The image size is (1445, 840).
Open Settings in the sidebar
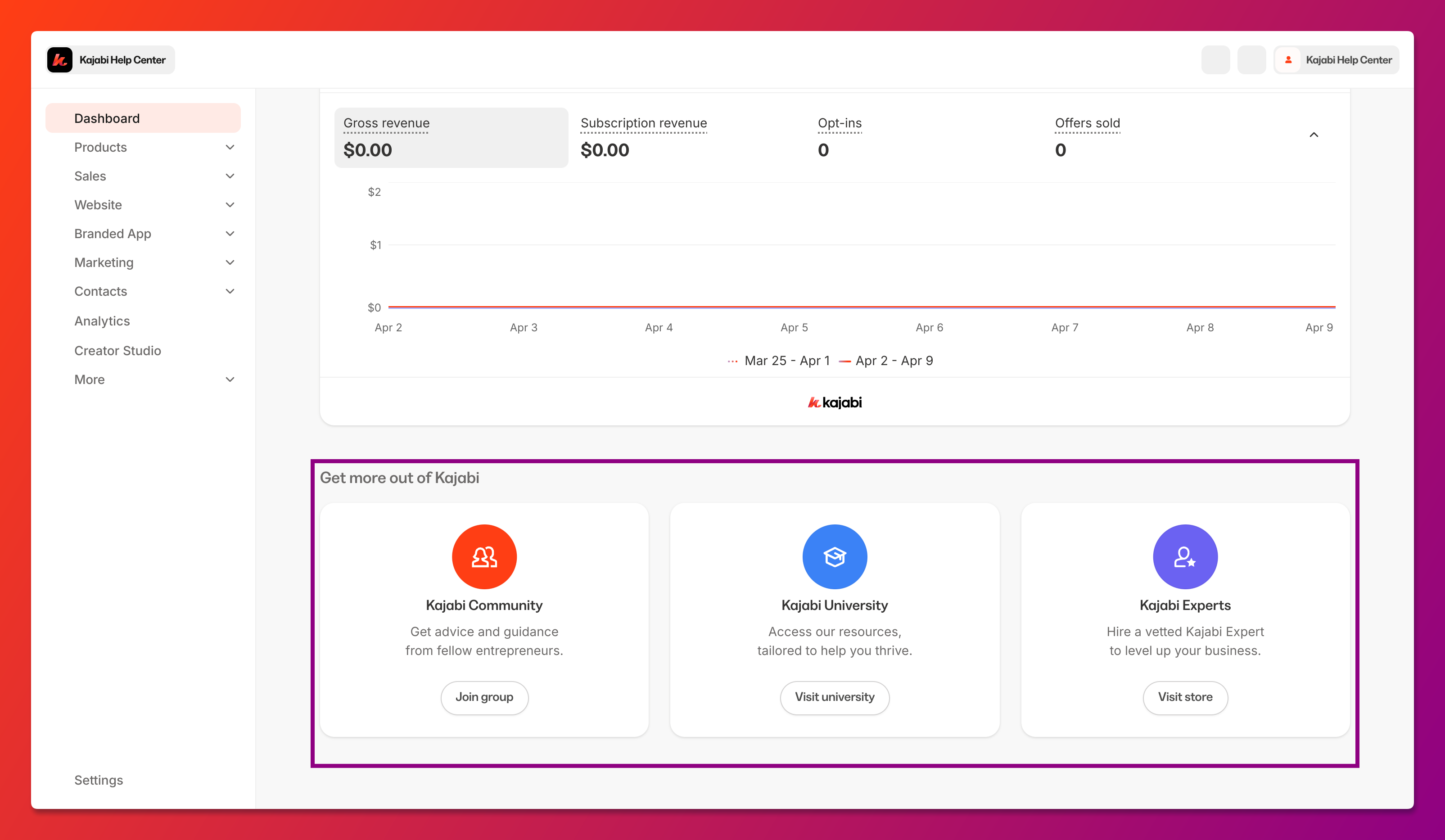coord(99,780)
